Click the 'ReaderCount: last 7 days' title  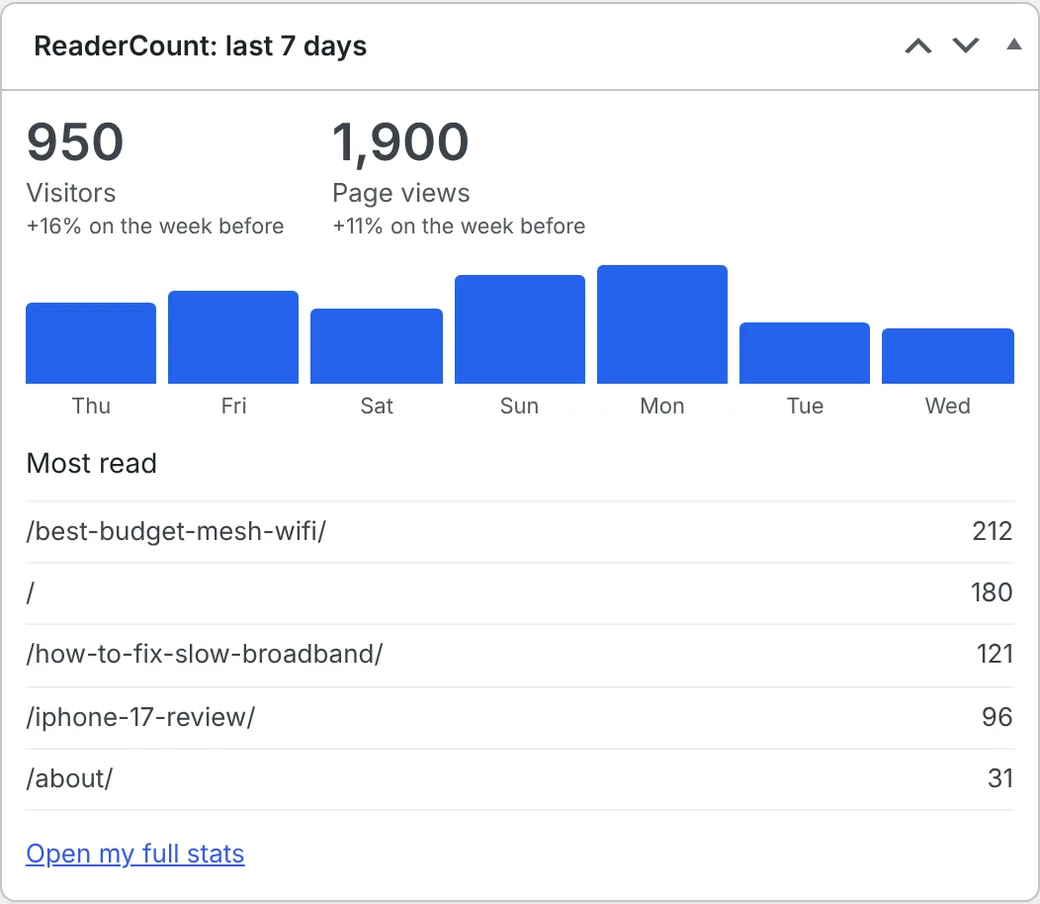[200, 46]
